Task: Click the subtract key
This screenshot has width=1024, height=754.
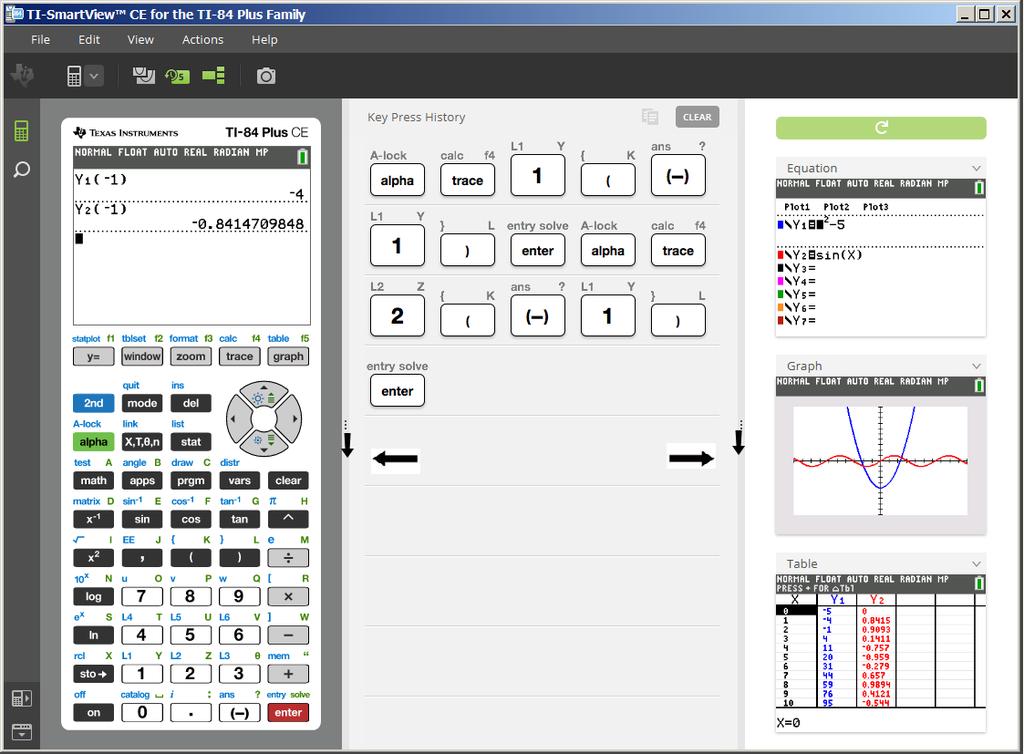Action: 288,635
